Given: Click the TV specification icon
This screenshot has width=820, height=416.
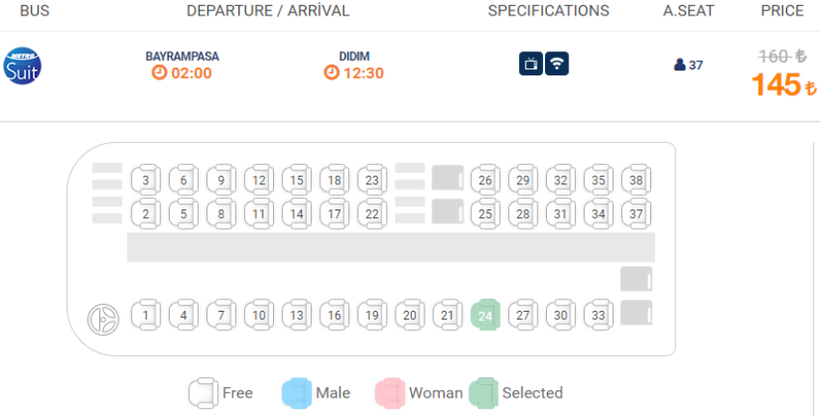Looking at the screenshot, I should (531, 64).
